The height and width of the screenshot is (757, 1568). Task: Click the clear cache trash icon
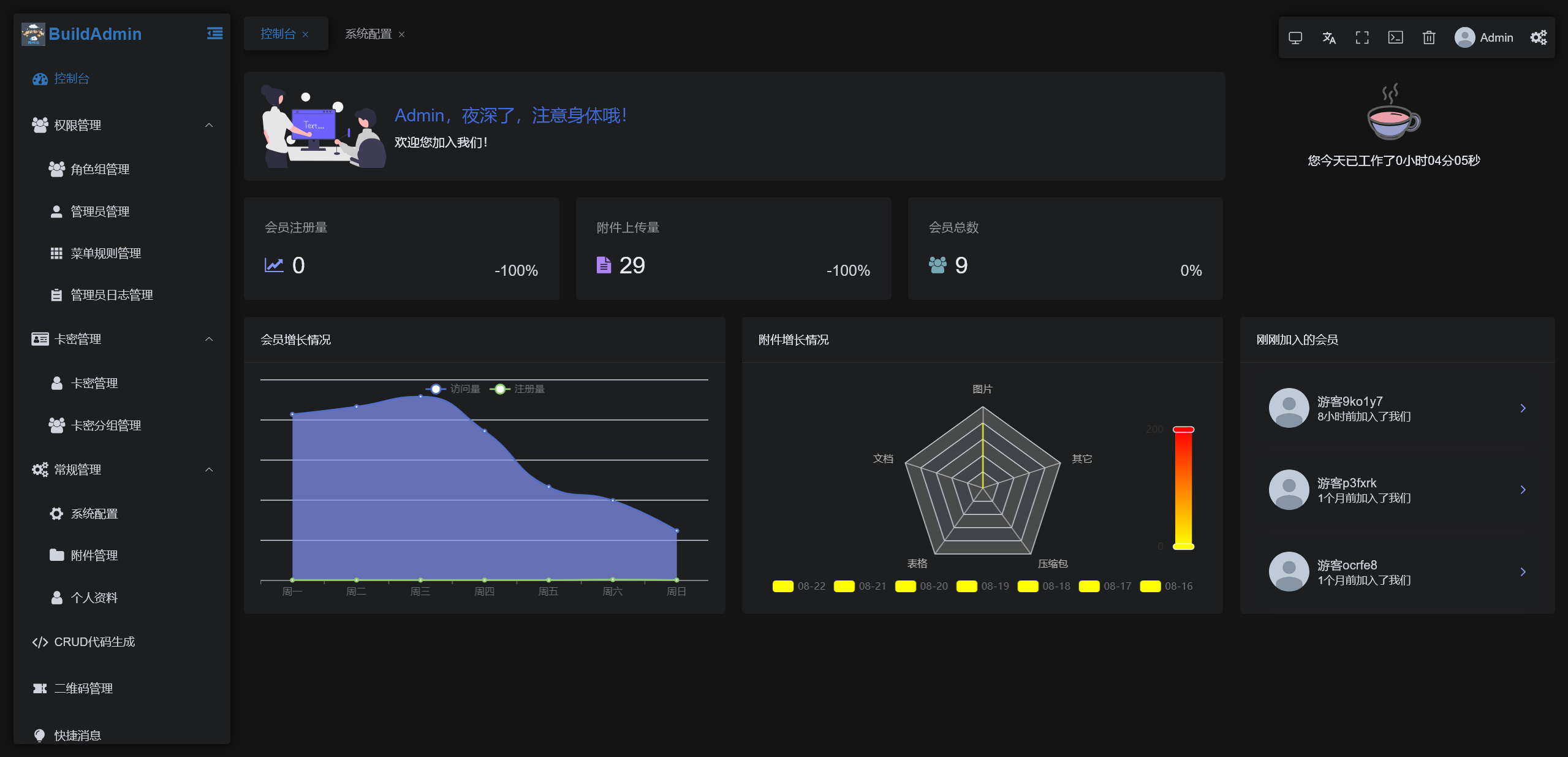click(x=1429, y=38)
